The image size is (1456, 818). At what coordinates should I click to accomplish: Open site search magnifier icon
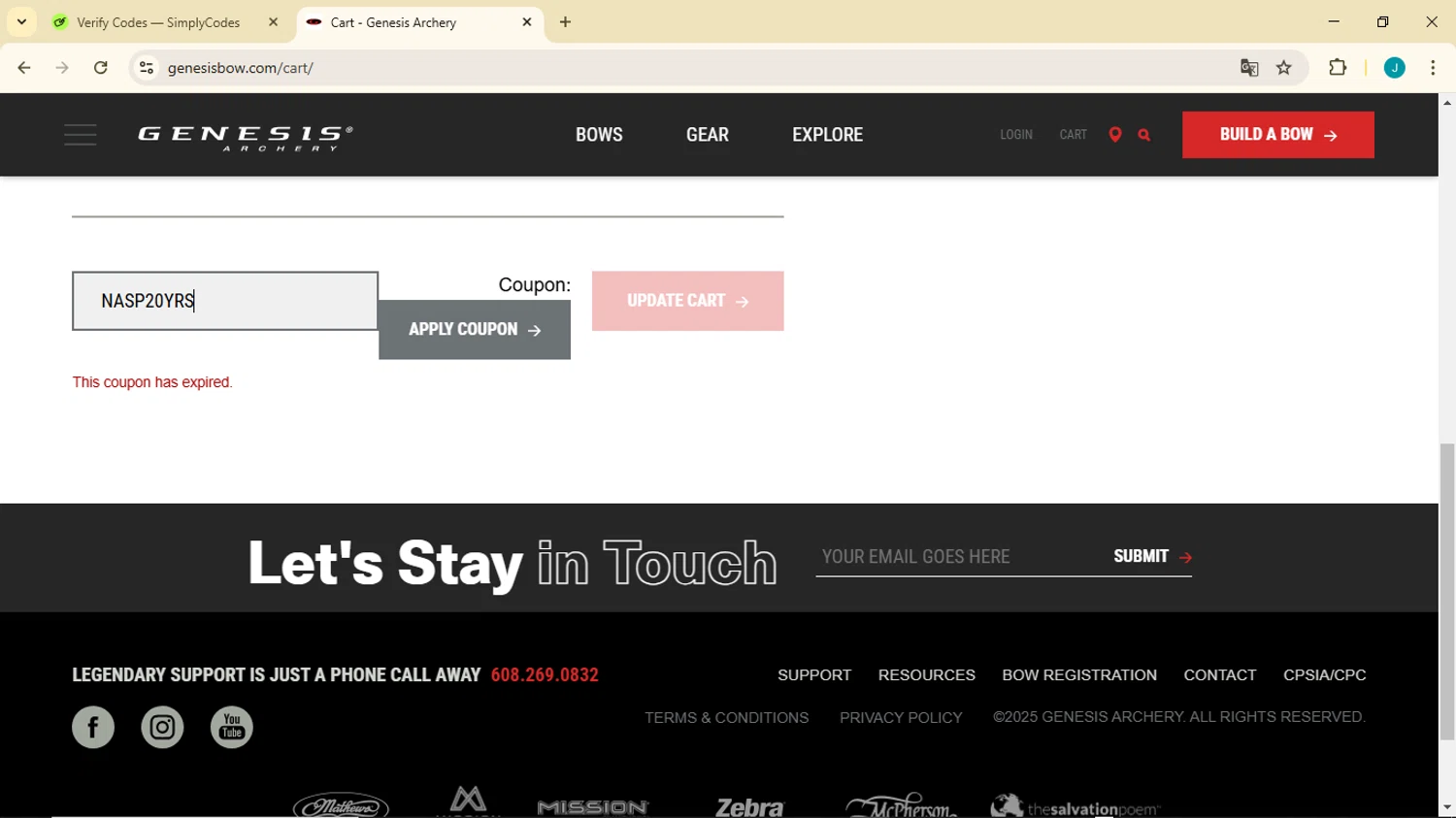(1144, 135)
